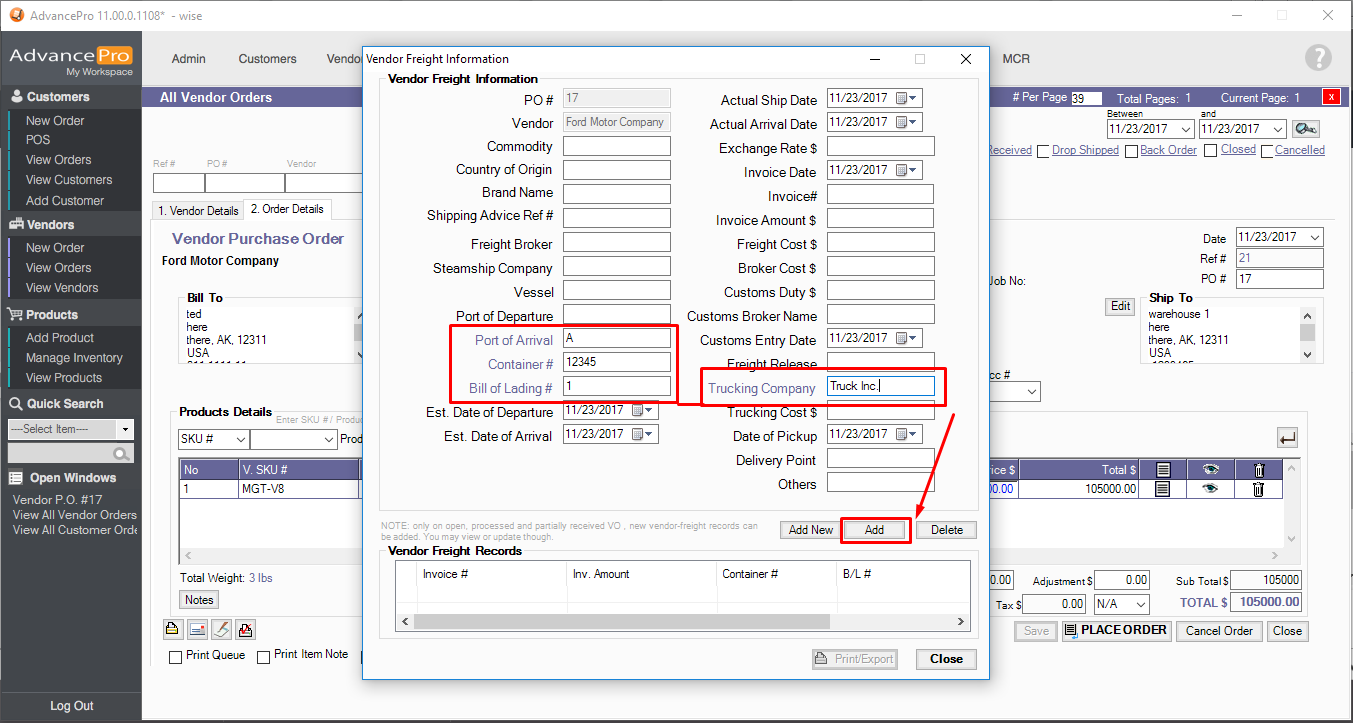The image size is (1353, 723).
Task: Click the Add button in freight dialog
Action: tap(874, 530)
